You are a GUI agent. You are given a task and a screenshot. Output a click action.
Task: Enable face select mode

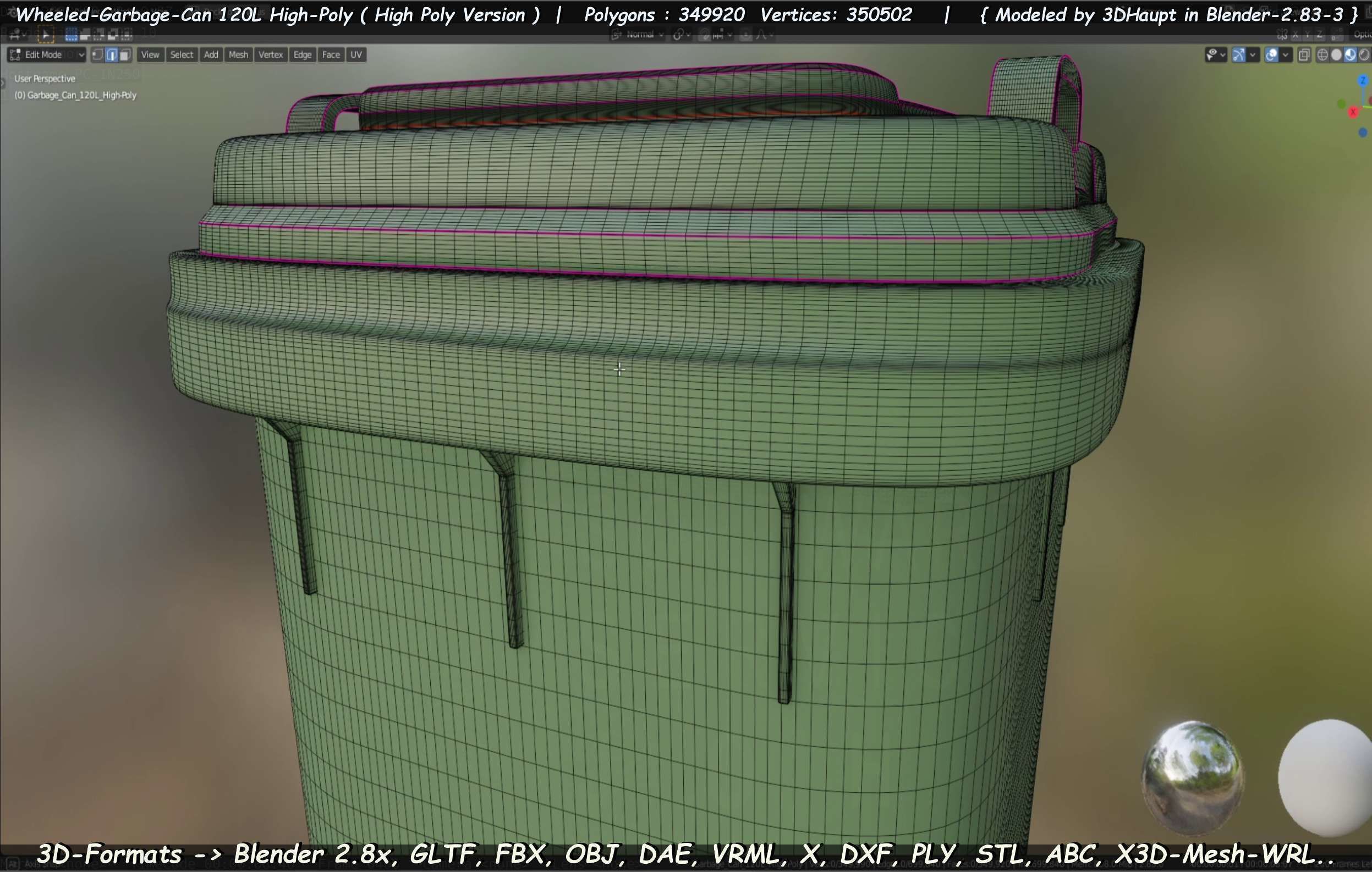(125, 54)
